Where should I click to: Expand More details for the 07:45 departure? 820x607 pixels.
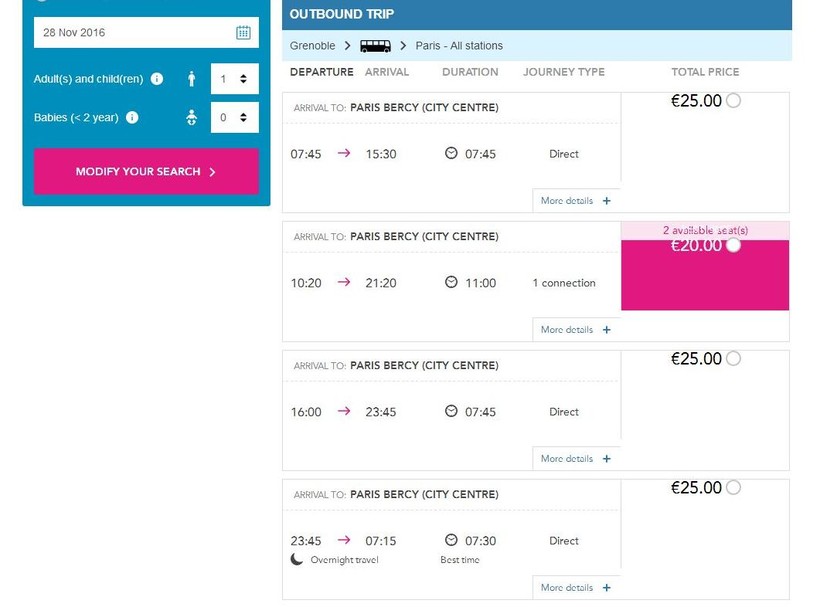click(575, 201)
